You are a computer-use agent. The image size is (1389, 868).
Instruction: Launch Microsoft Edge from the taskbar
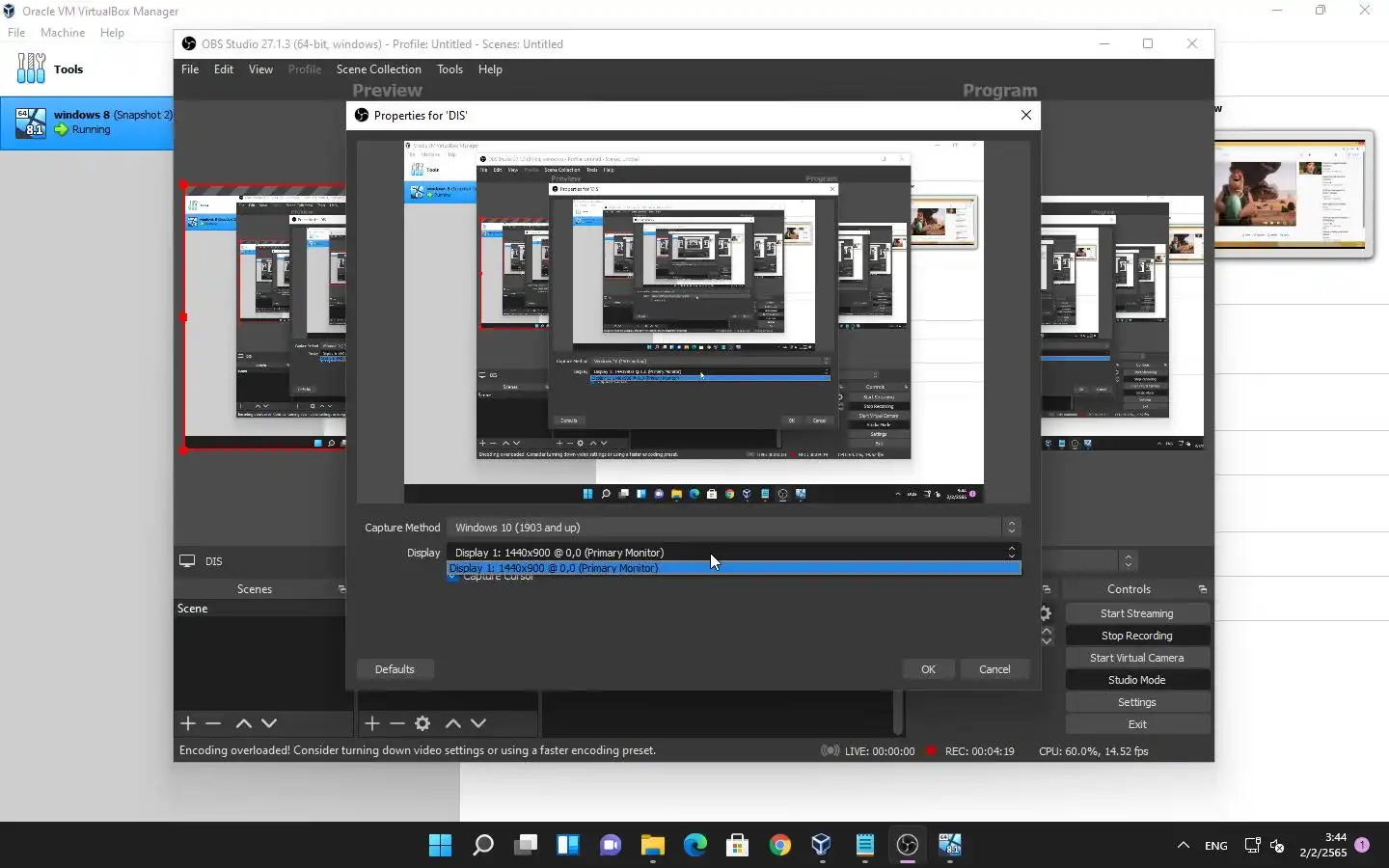695,846
